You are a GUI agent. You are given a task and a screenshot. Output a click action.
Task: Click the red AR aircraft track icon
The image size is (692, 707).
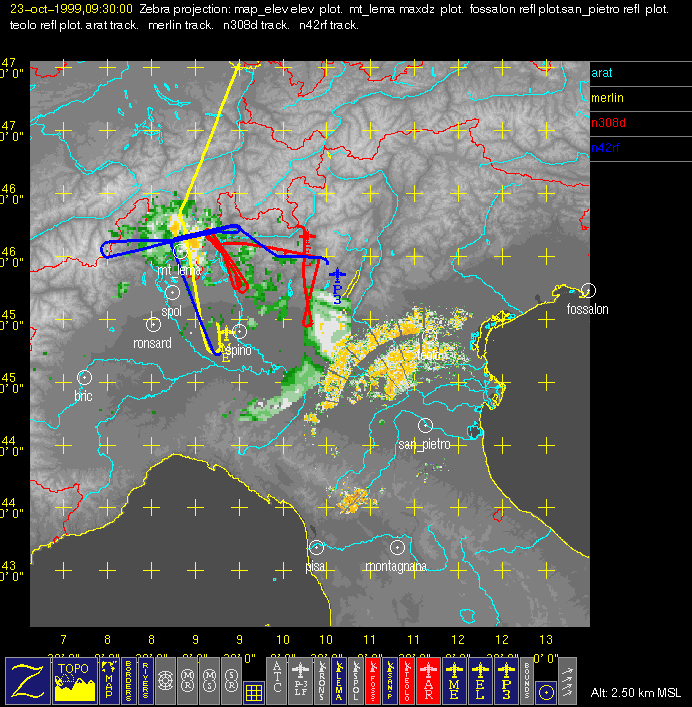point(430,680)
